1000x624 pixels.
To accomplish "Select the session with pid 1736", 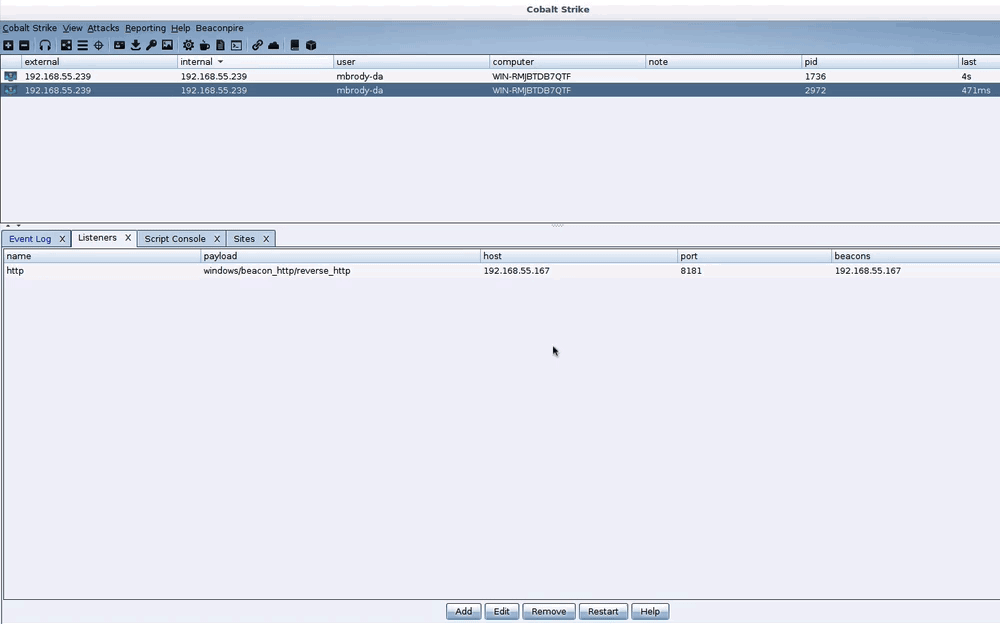I will point(500,76).
